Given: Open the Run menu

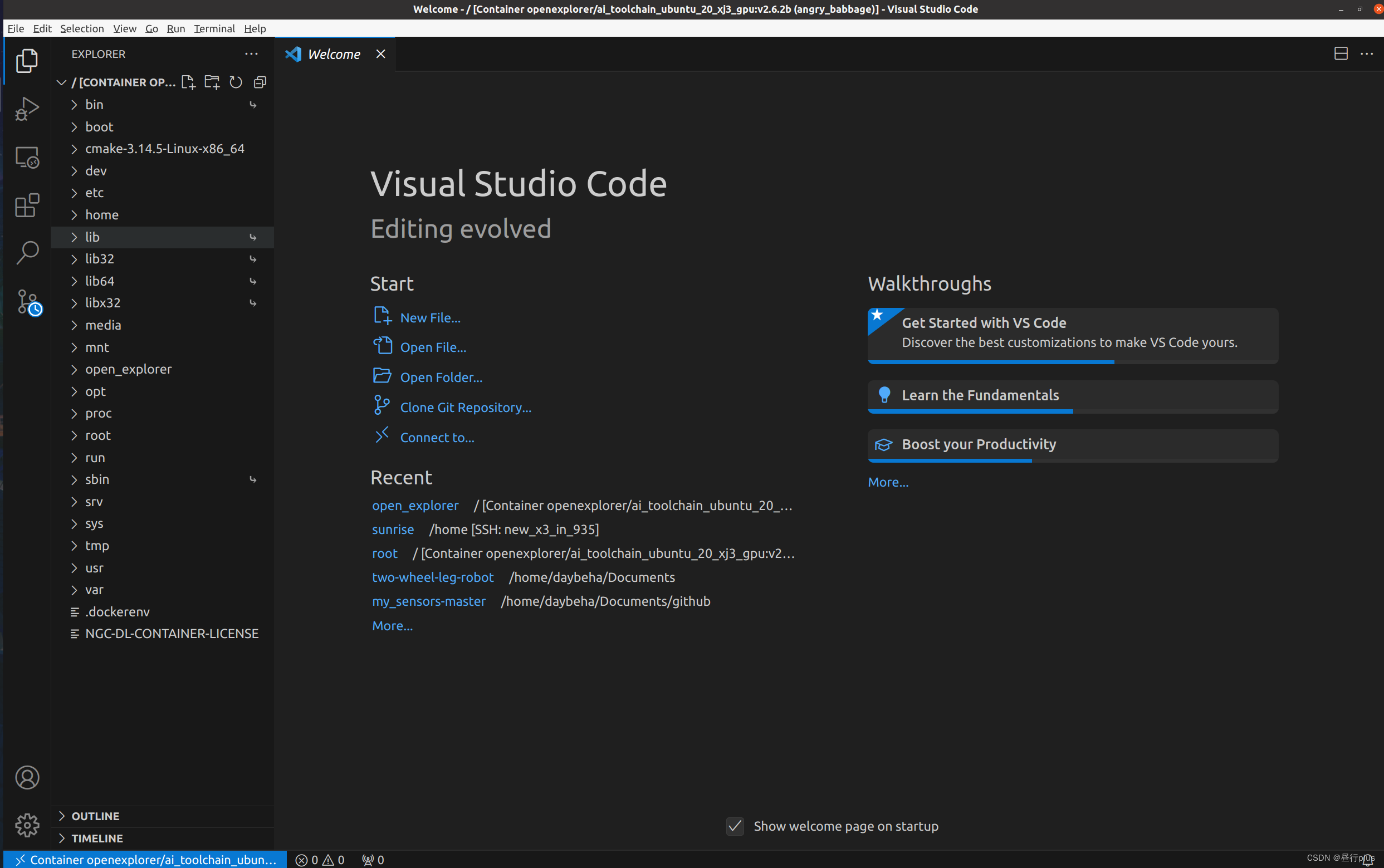Looking at the screenshot, I should pyautogui.click(x=176, y=28).
